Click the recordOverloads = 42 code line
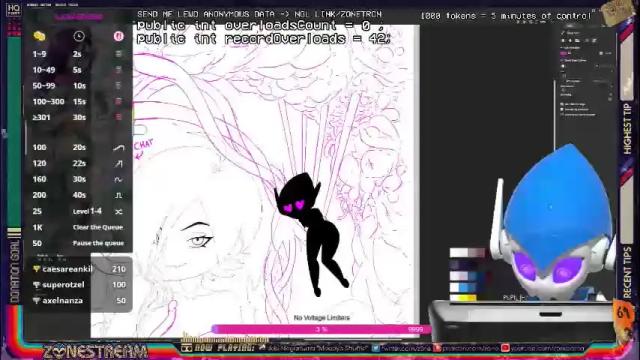The image size is (640, 360). (x=264, y=39)
